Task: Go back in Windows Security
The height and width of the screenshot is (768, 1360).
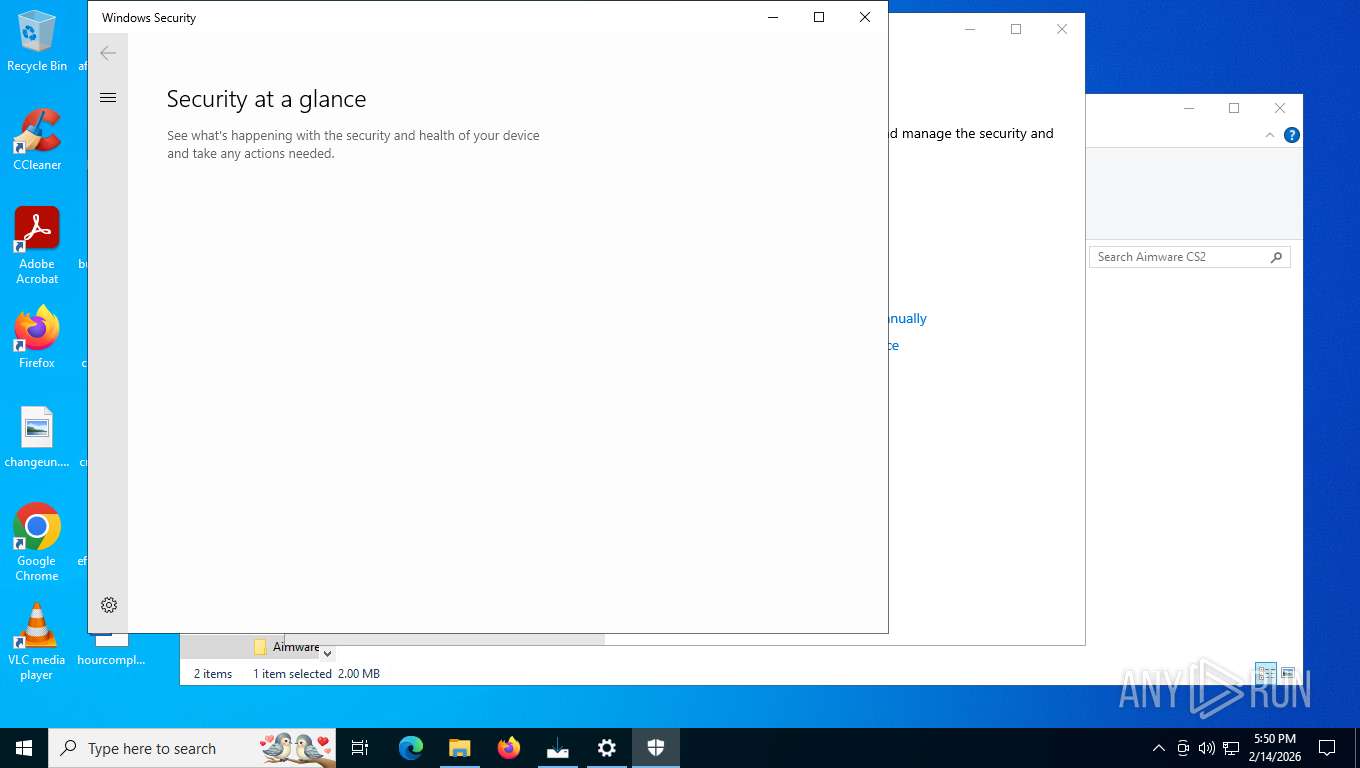Action: pyautogui.click(x=108, y=53)
